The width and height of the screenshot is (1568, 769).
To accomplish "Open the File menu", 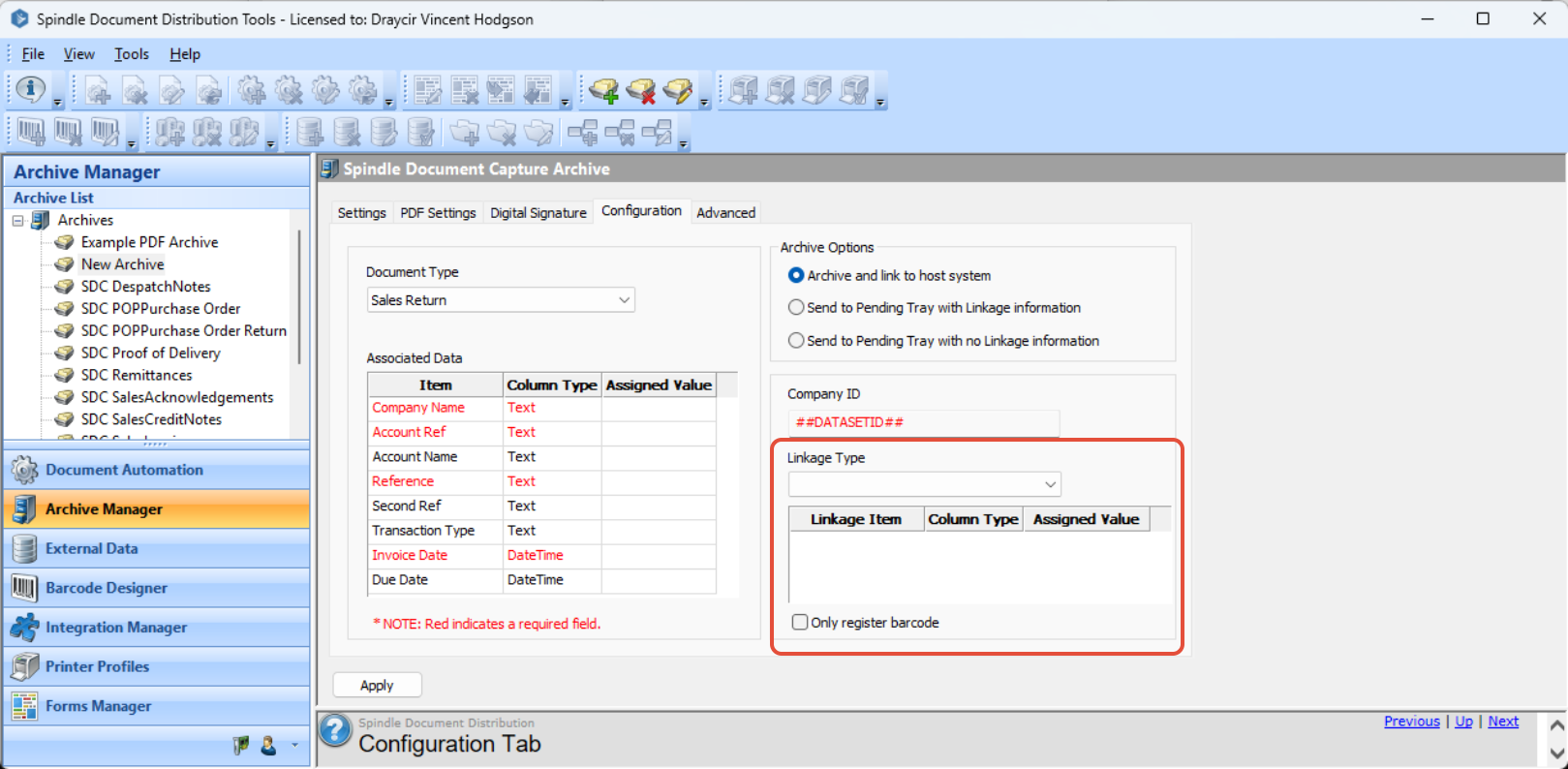I will pyautogui.click(x=33, y=54).
